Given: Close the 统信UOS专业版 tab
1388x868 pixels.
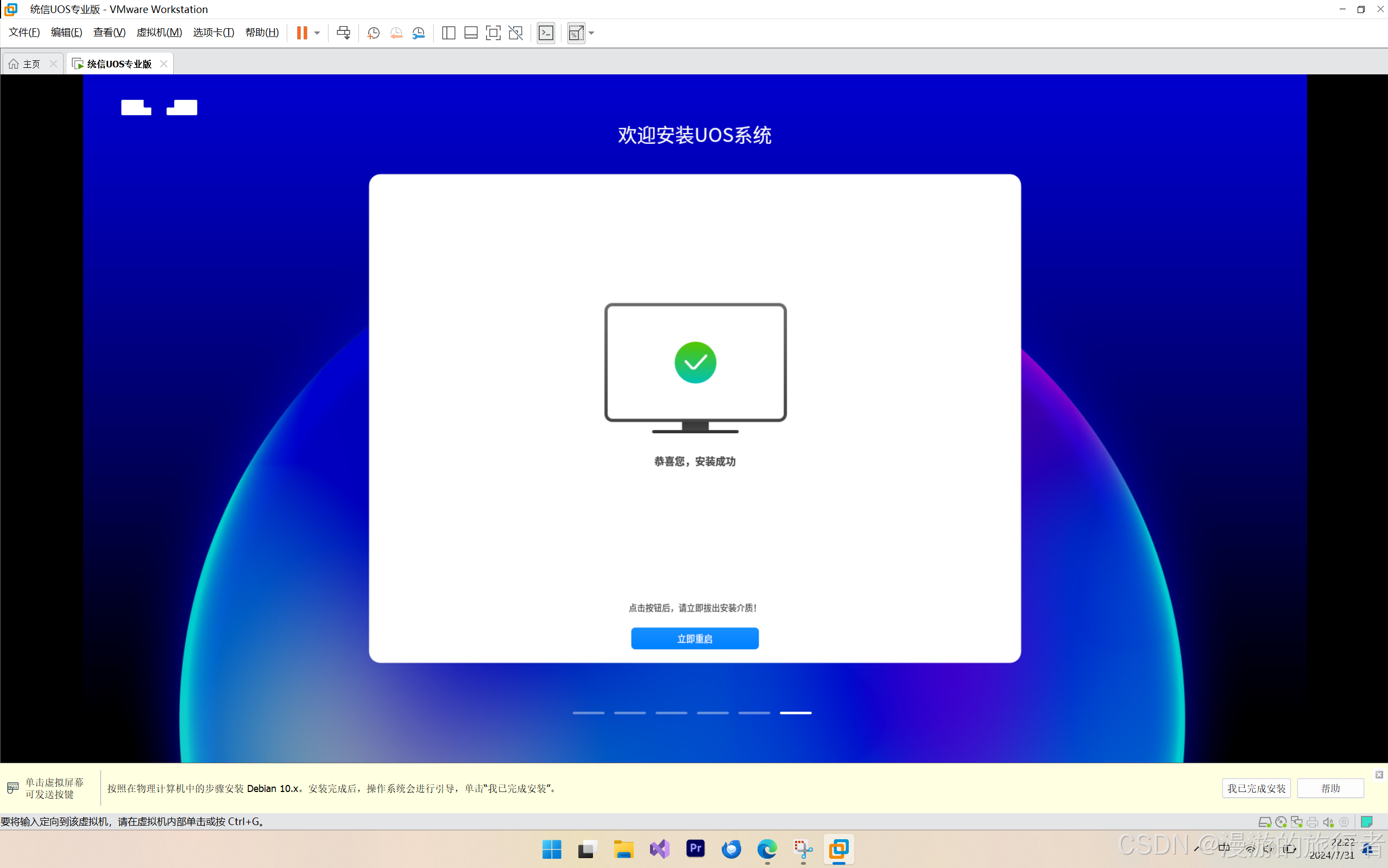Looking at the screenshot, I should pyautogui.click(x=163, y=64).
